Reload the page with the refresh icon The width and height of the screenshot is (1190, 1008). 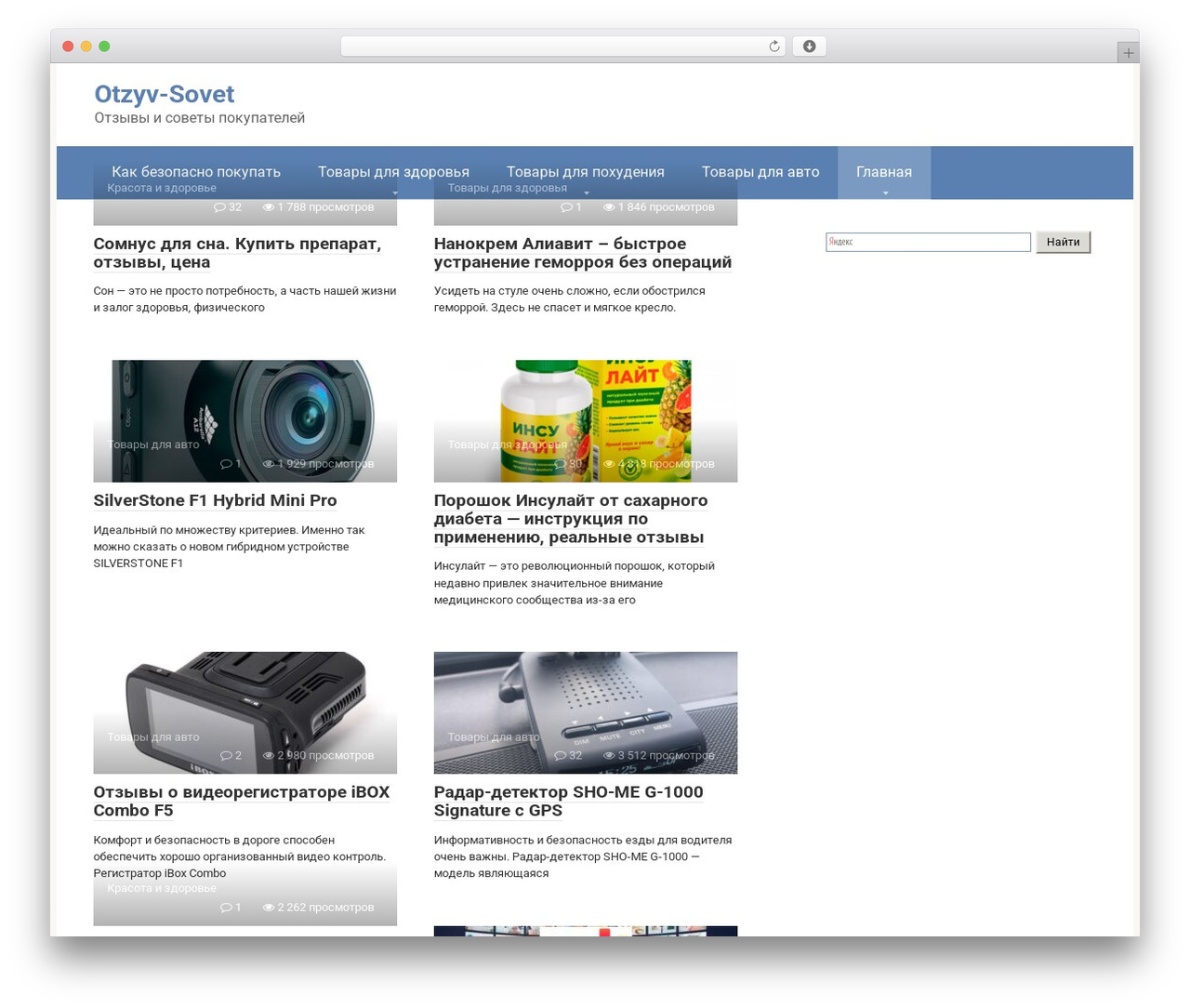click(x=773, y=46)
